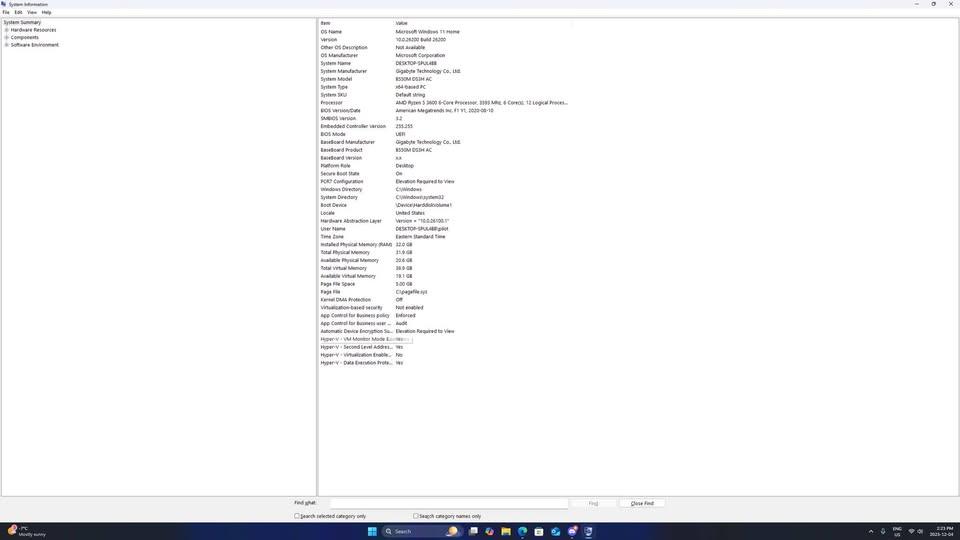The width and height of the screenshot is (960, 540).
Task: Open the View menu
Action: (32, 12)
